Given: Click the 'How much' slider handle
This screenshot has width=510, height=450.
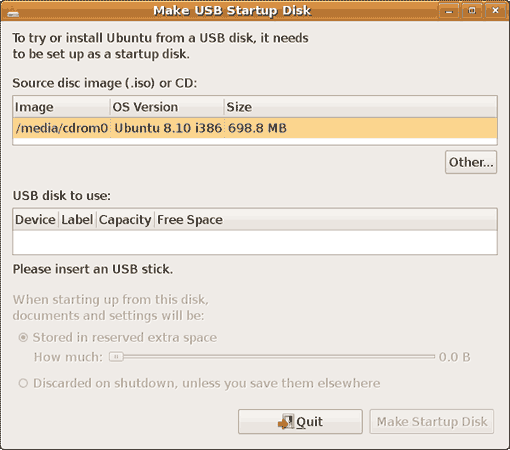Looking at the screenshot, I should pos(116,357).
